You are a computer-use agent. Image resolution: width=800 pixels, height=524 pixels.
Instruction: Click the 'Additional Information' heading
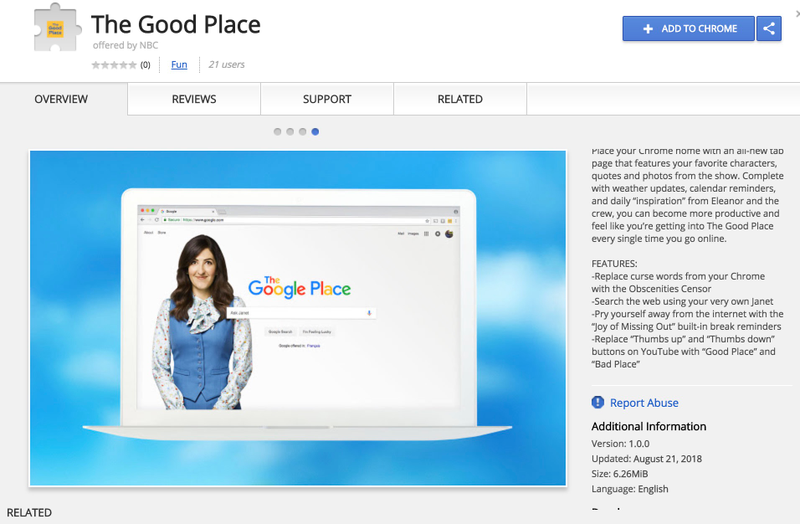(x=648, y=427)
